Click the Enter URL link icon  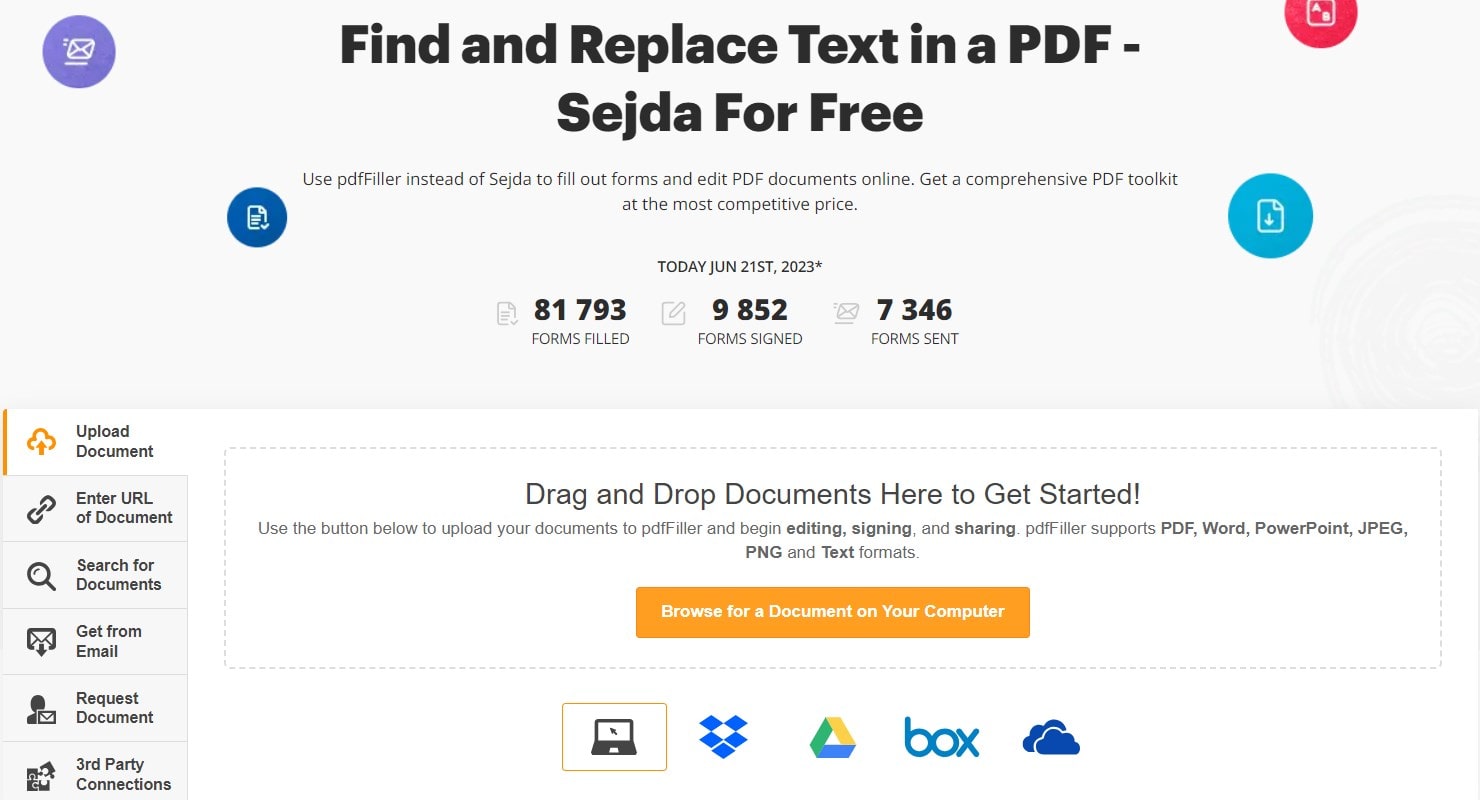(41, 508)
